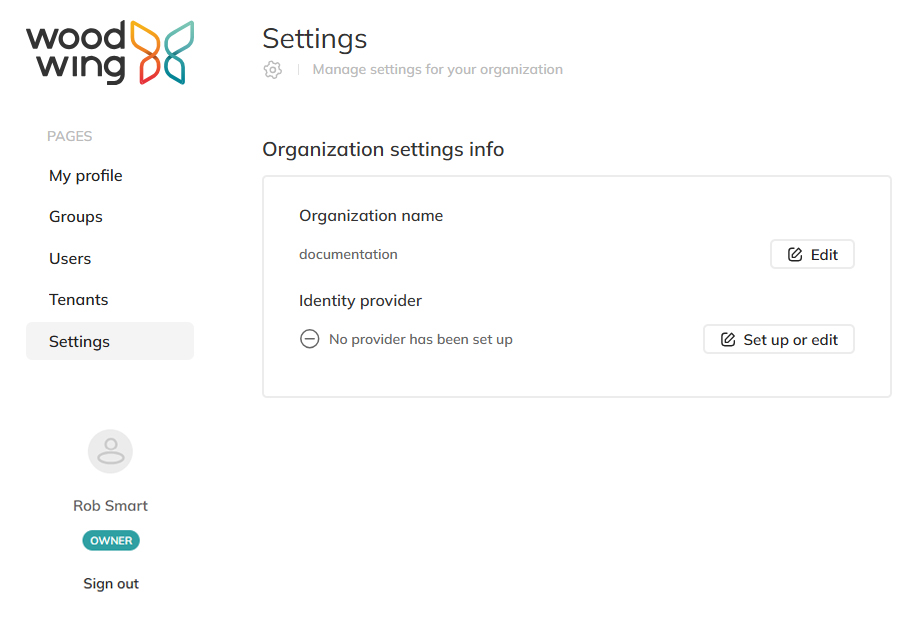915x642 pixels.
Task: Edit the organization name
Action: [812, 254]
